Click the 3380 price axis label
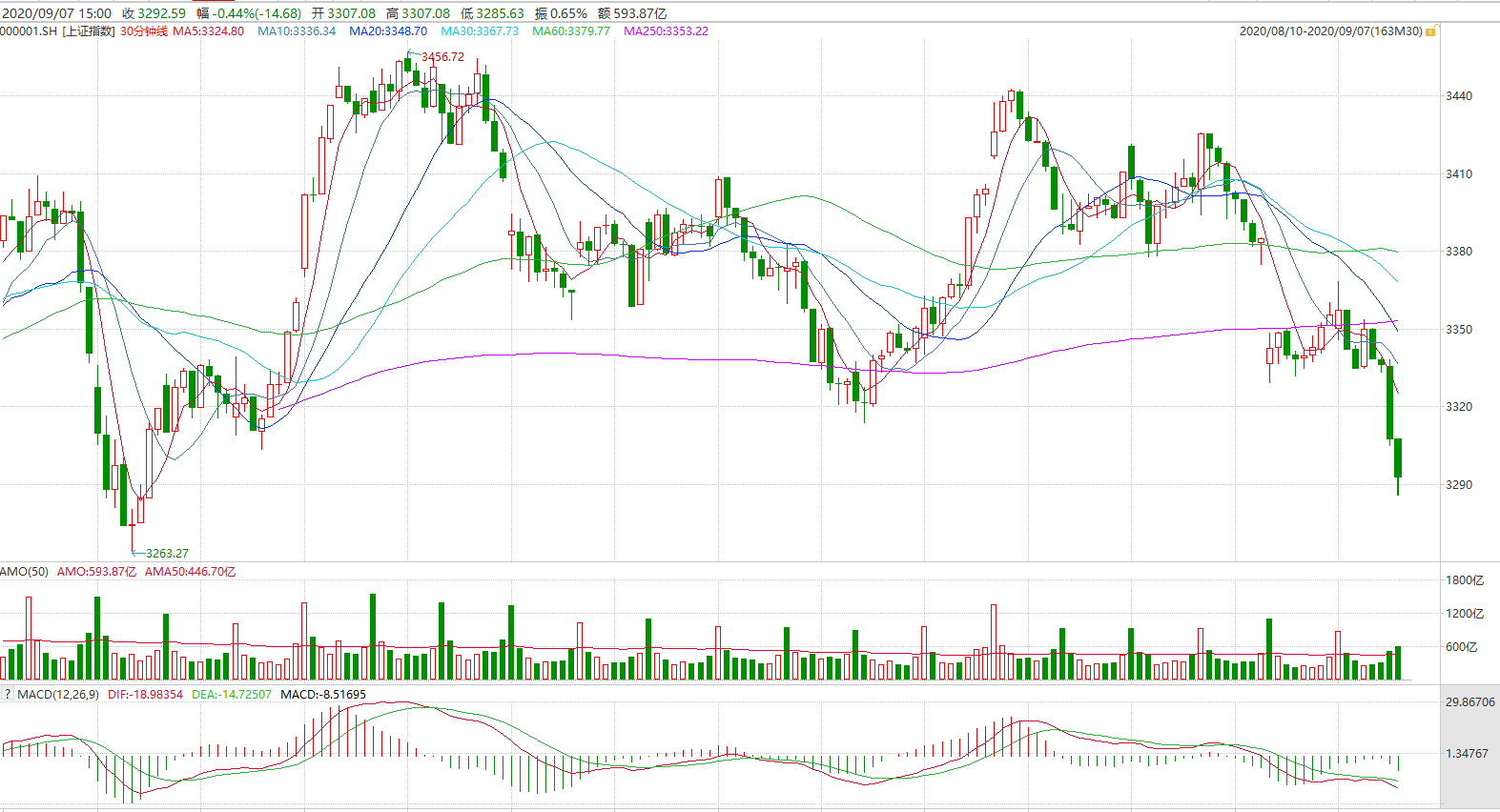 coord(1459,252)
